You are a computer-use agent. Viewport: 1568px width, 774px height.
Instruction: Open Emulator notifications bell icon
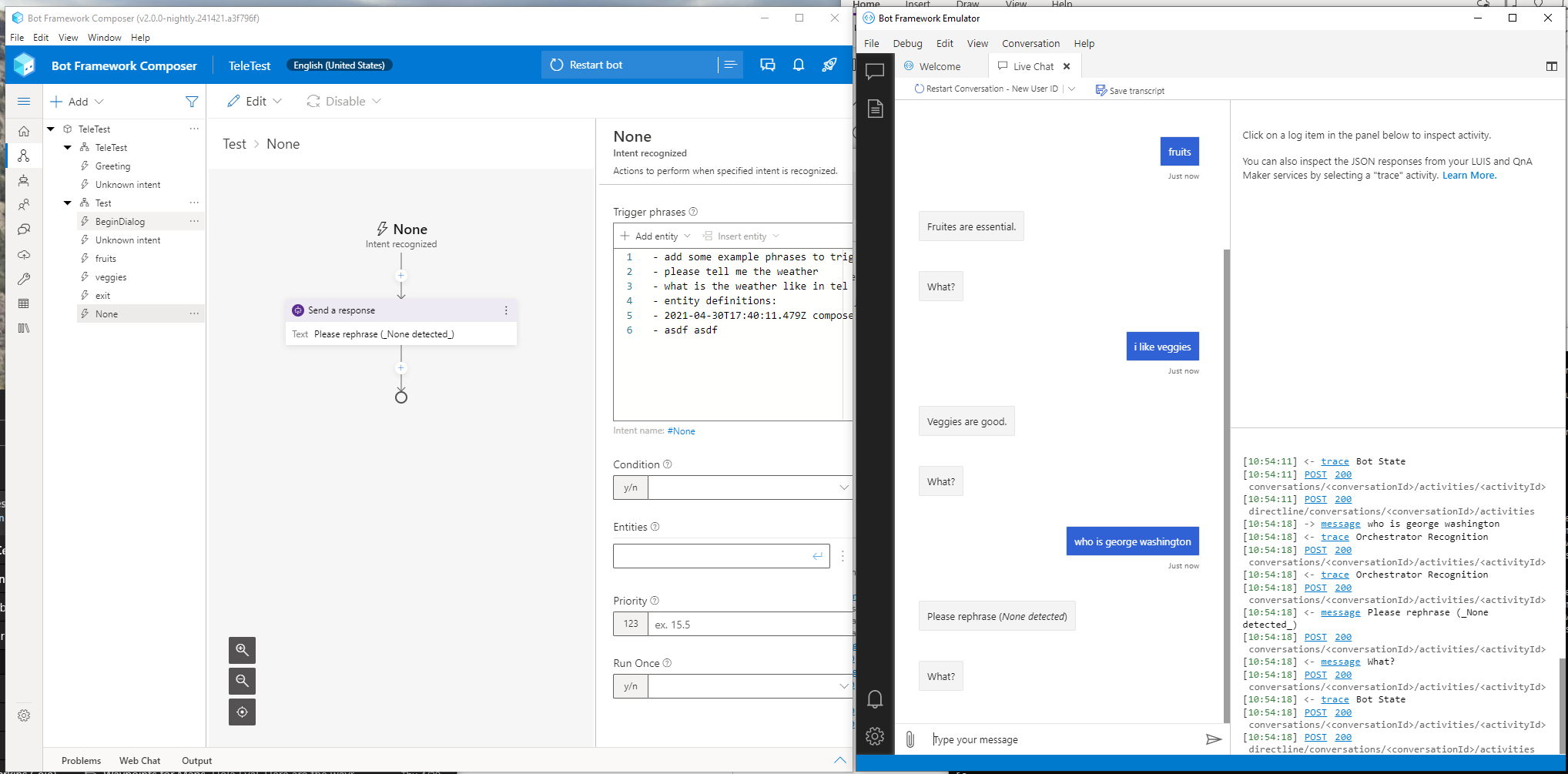point(876,699)
